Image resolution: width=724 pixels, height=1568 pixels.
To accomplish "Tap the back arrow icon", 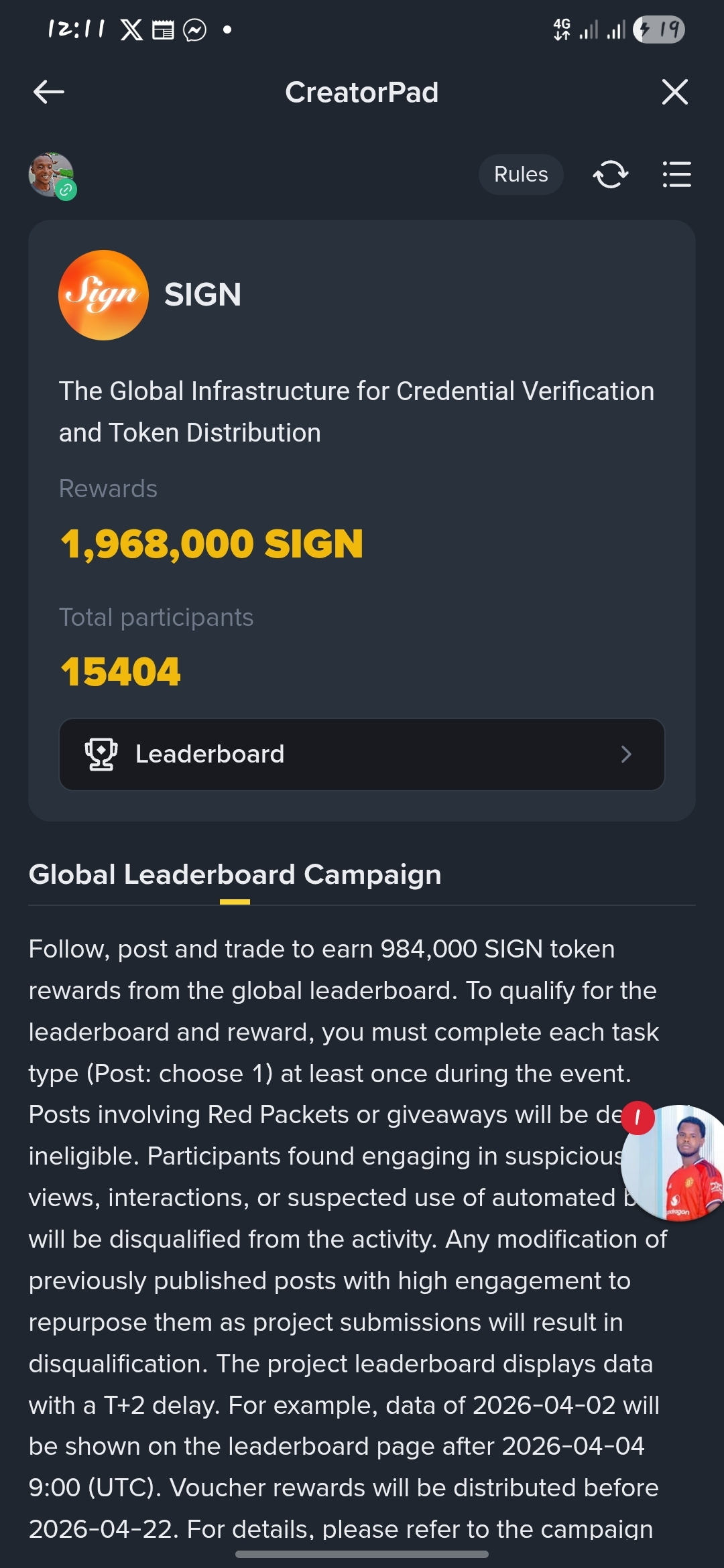I will point(48,92).
